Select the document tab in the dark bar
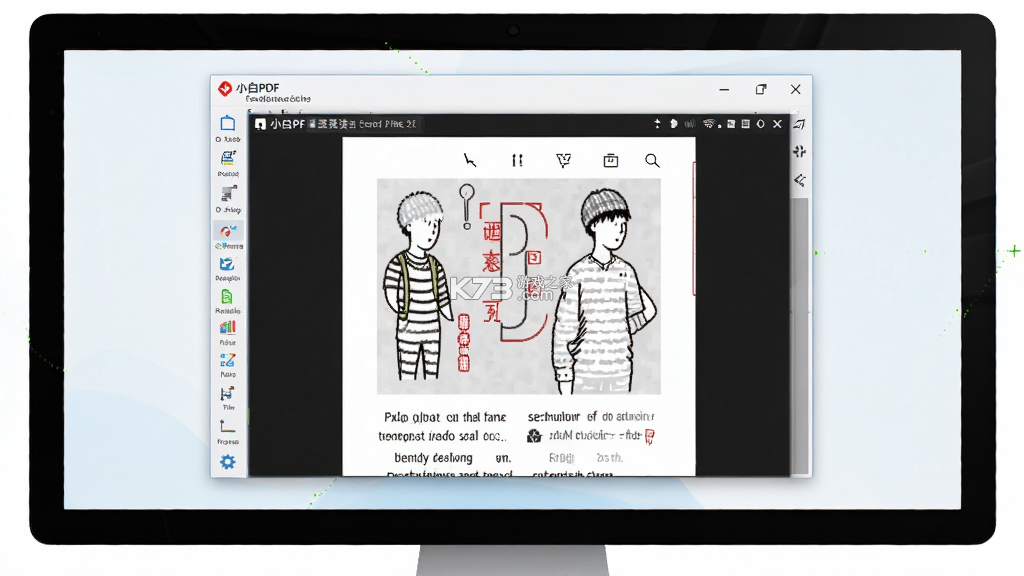 [x=364, y=124]
